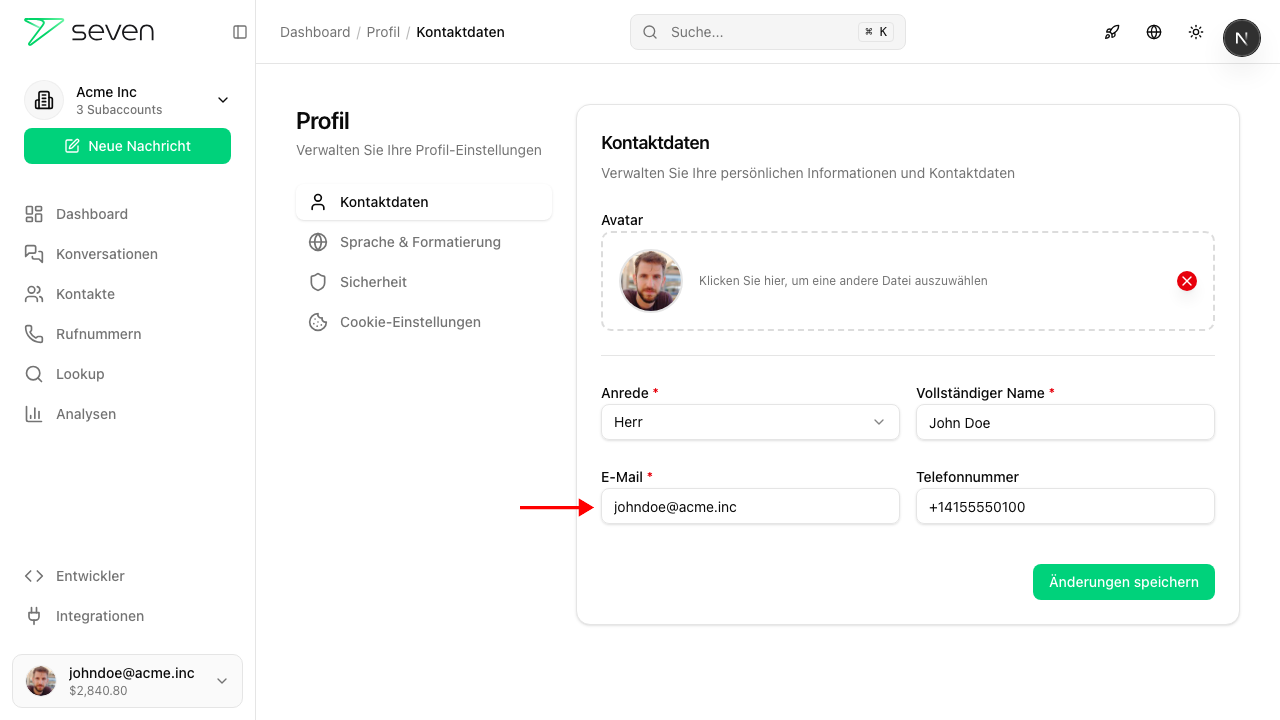Open the Dashboard section from the sidebar
Screen dimensions: 1280x720
click(93, 214)
